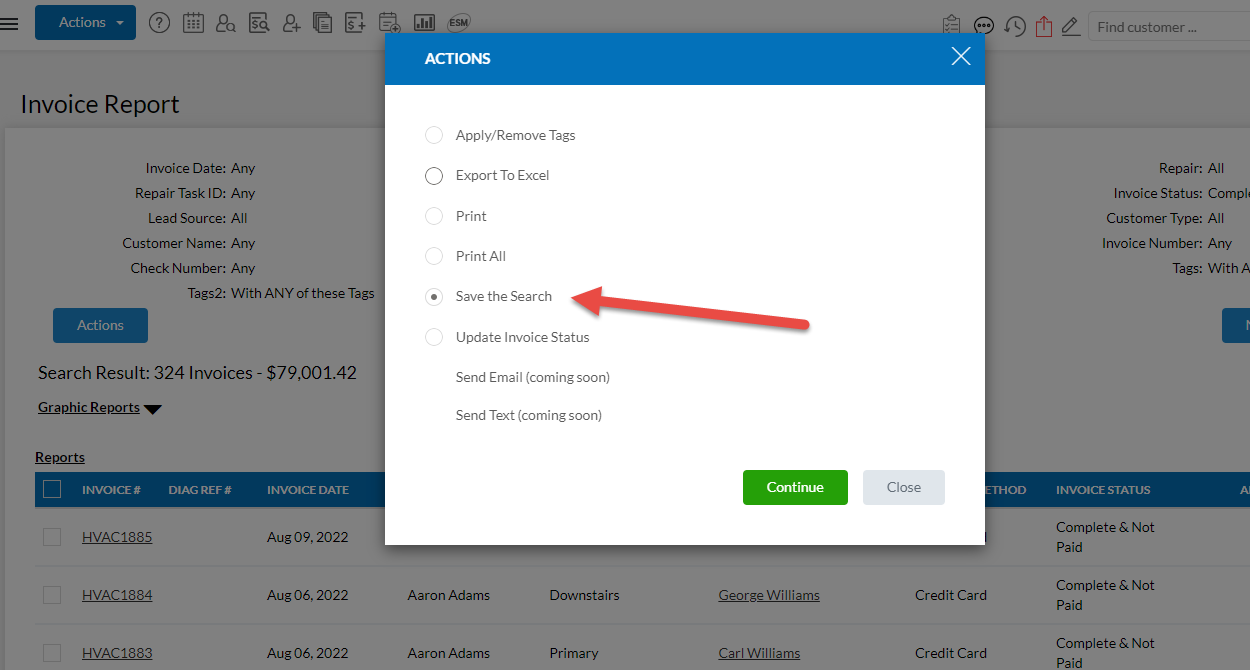The height and width of the screenshot is (670, 1250).
Task: Click the red share upload icon
Action: click(x=1044, y=27)
